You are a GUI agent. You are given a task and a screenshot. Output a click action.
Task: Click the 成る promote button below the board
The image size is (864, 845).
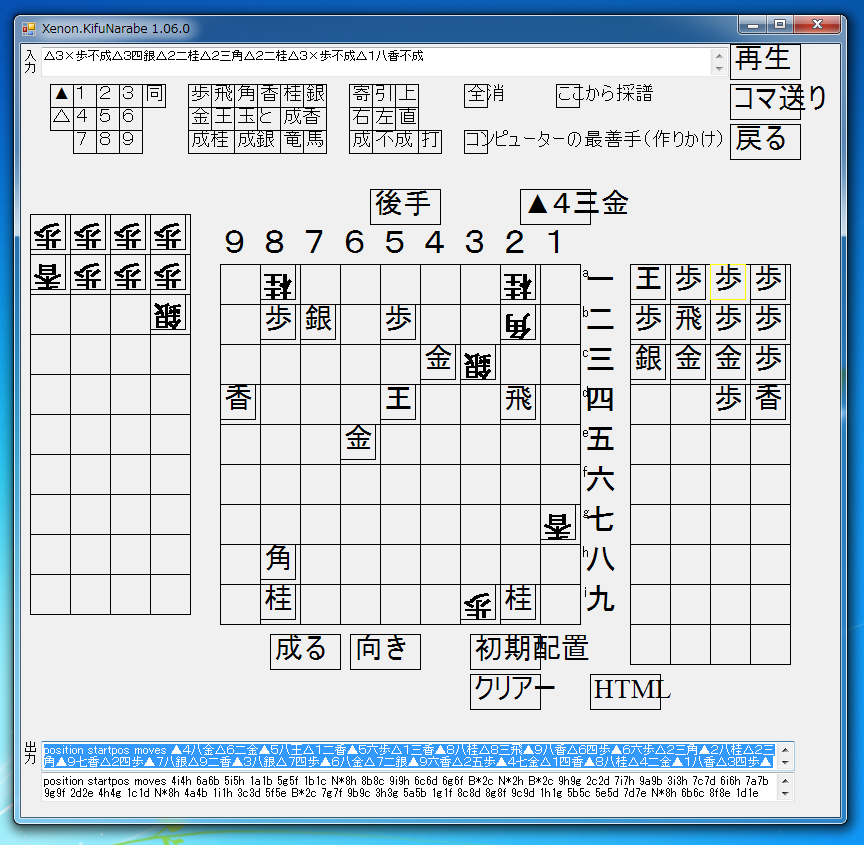[305, 652]
